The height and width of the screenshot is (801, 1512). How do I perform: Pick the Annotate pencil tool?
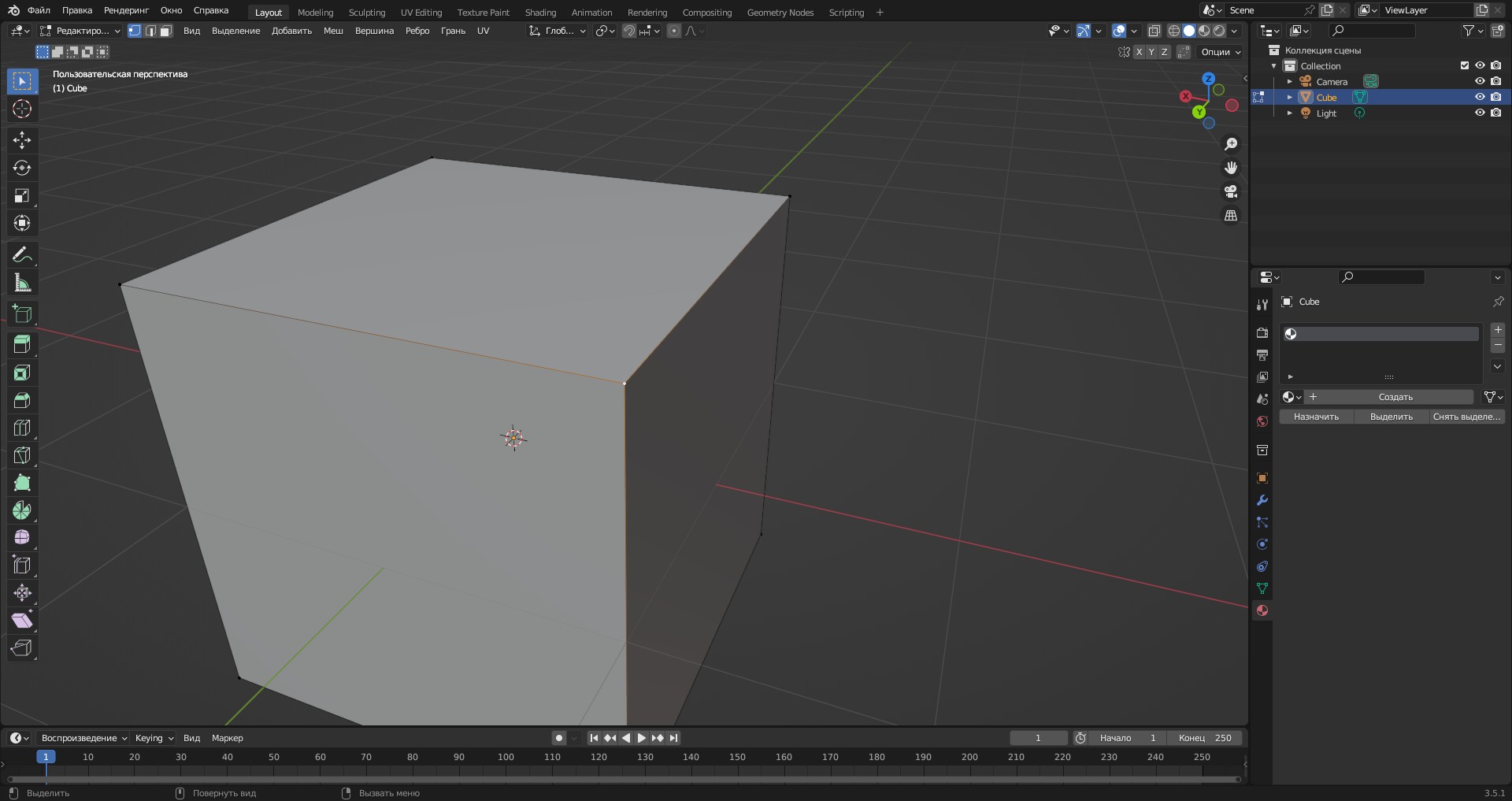coord(22,254)
